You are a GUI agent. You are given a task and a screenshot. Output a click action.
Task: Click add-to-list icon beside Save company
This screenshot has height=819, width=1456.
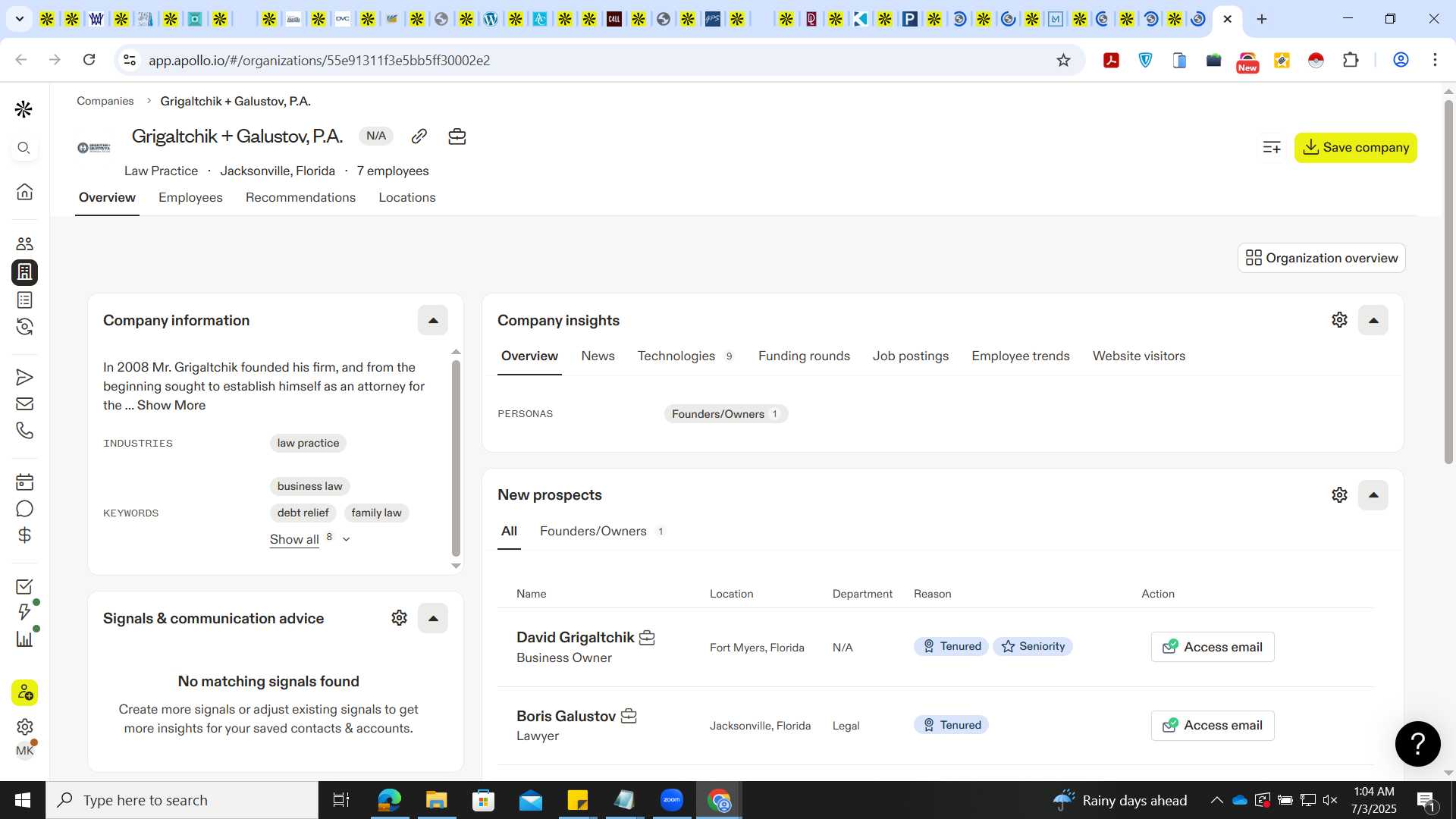point(1272,148)
